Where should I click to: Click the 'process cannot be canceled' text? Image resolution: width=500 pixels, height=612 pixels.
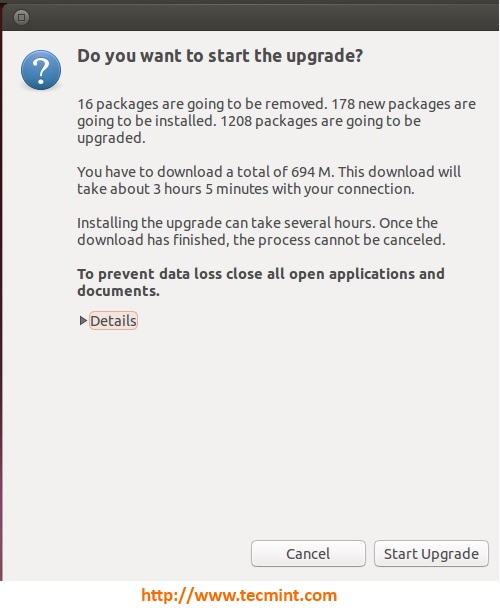click(351, 240)
